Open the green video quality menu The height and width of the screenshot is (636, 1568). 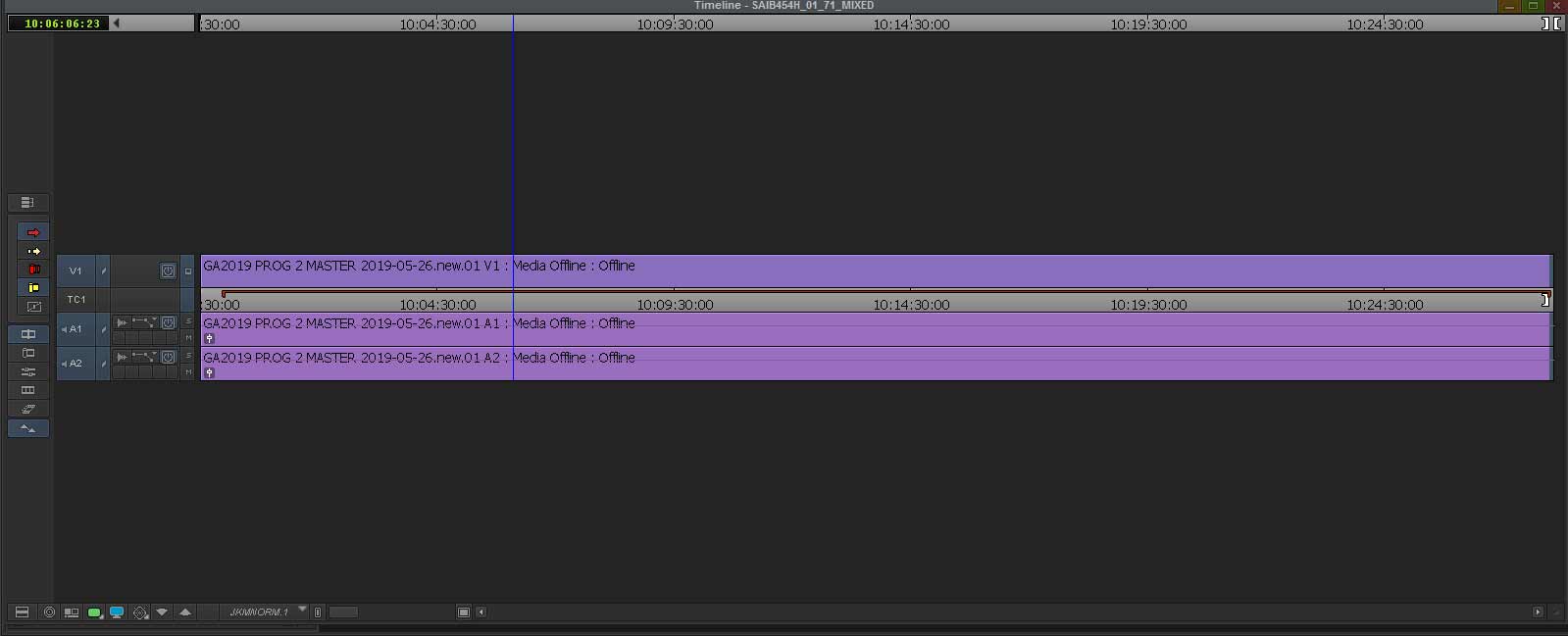click(x=94, y=612)
